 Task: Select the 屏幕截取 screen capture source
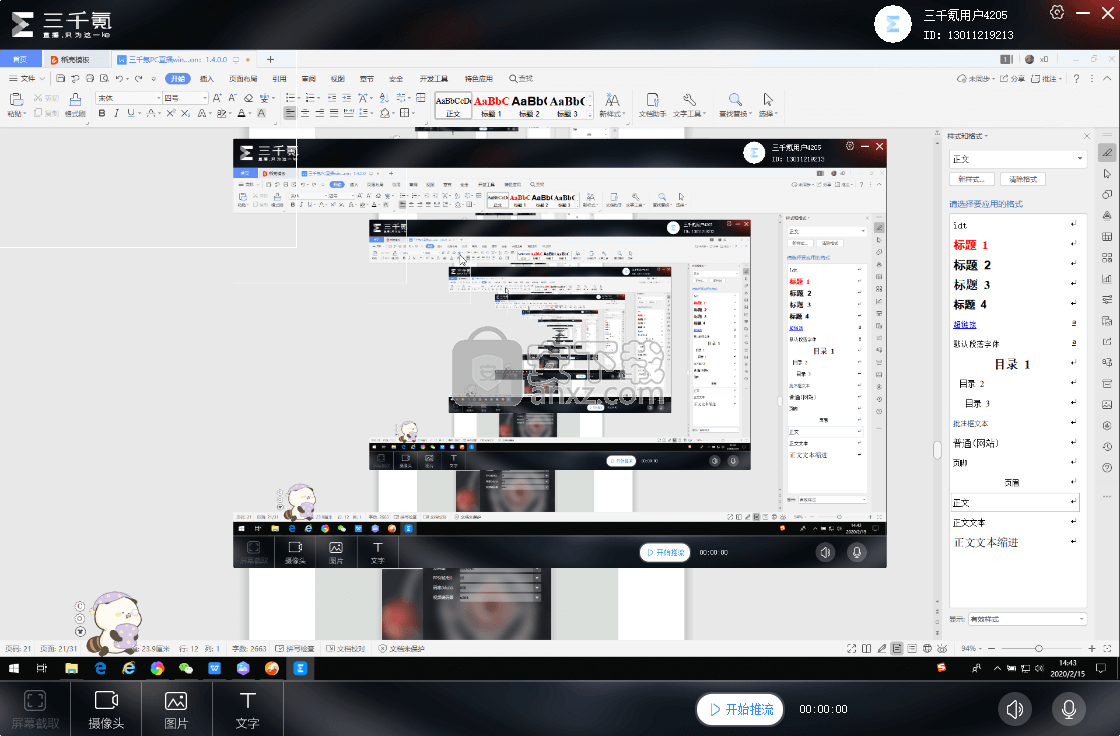(35, 709)
